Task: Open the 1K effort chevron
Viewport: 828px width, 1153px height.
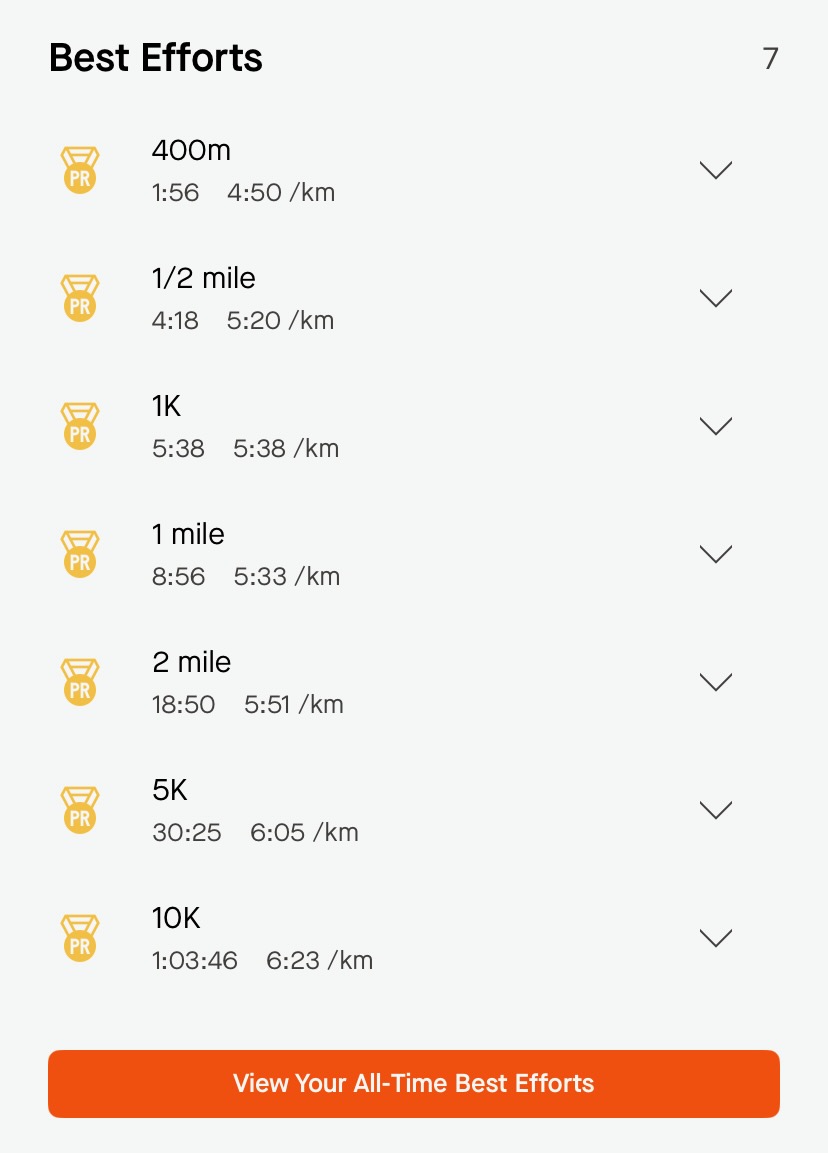Action: coord(715,426)
